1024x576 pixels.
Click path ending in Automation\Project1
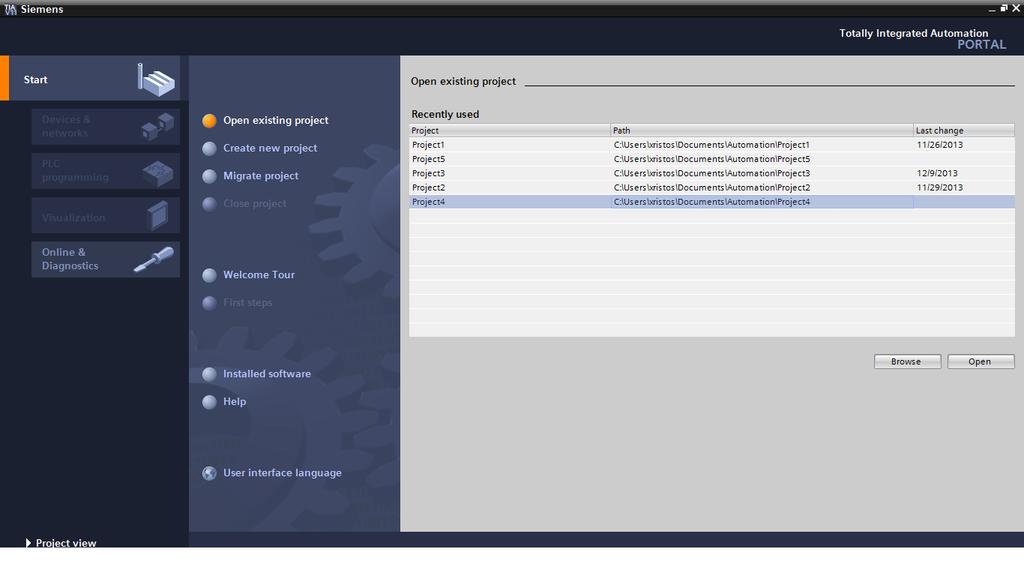(x=712, y=145)
